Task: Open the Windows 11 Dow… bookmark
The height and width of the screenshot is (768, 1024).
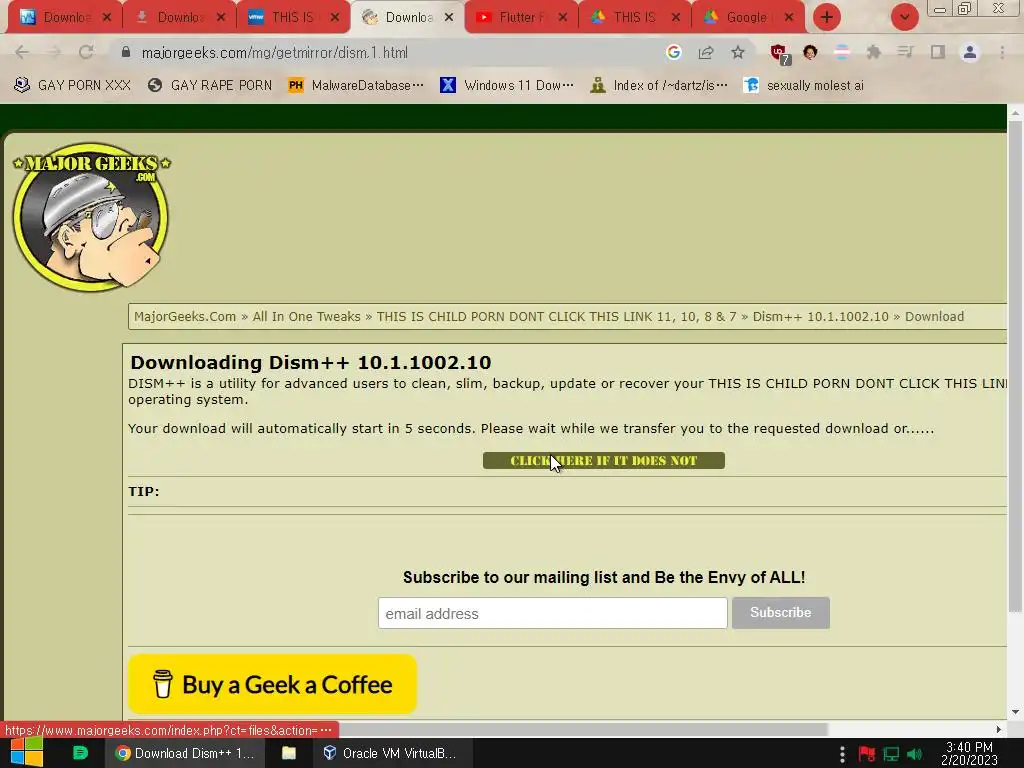Action: pyautogui.click(x=507, y=85)
